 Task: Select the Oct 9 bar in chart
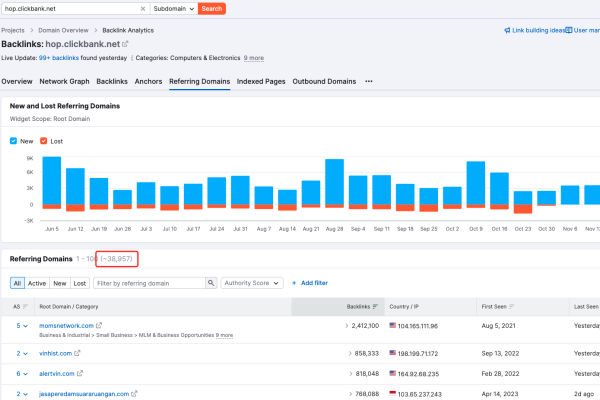click(476, 183)
